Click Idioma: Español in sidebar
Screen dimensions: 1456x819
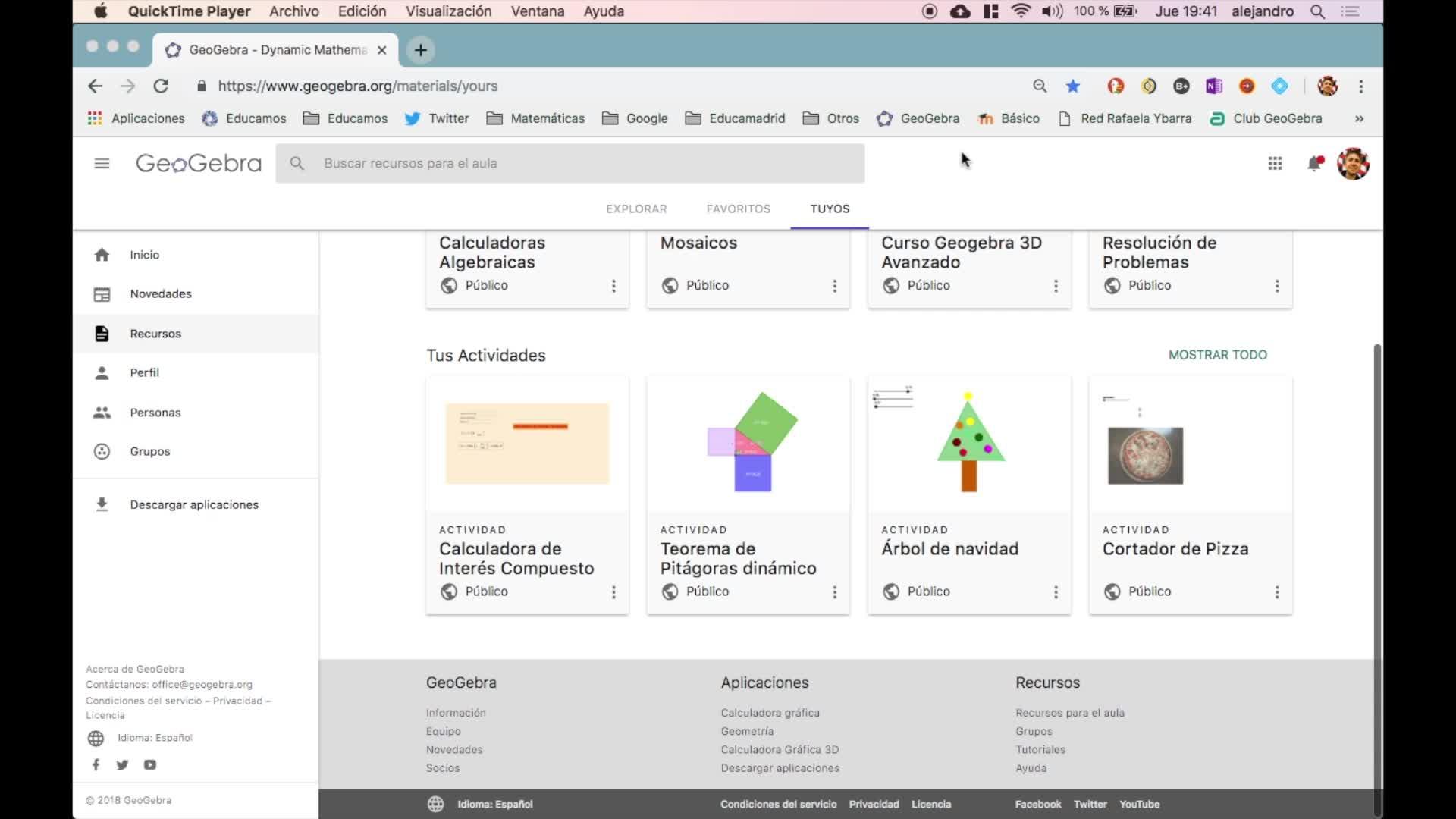point(155,737)
